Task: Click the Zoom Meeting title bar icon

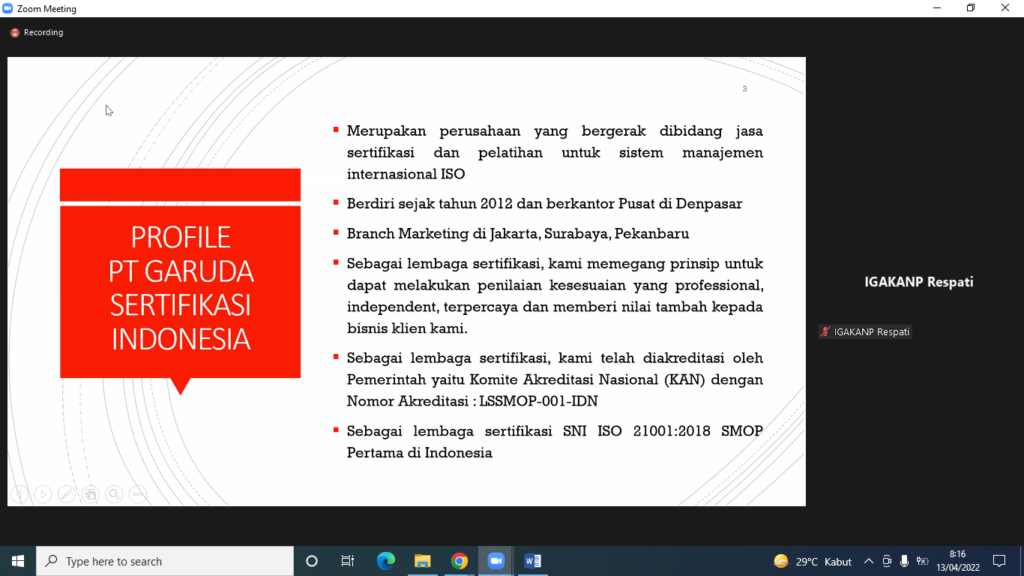Action: [8, 8]
